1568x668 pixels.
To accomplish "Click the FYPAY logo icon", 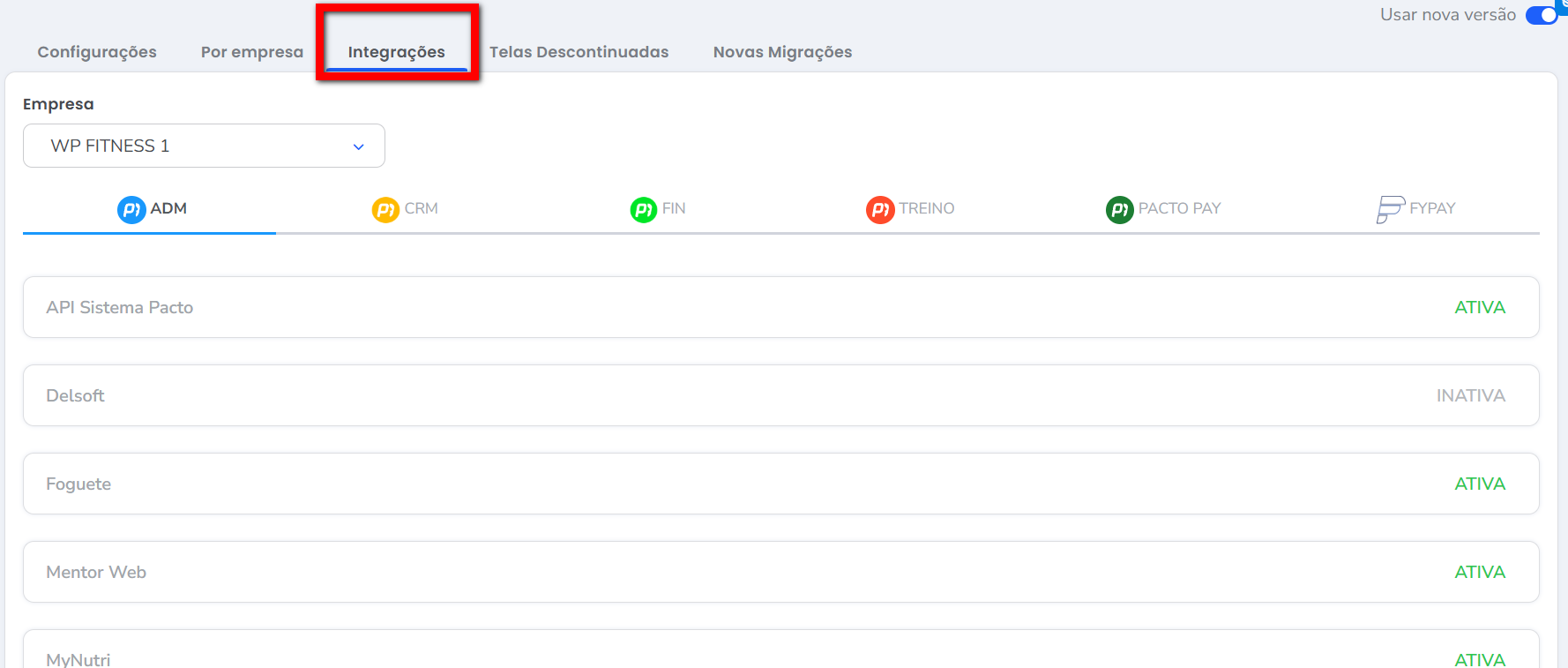I will tap(1390, 209).
